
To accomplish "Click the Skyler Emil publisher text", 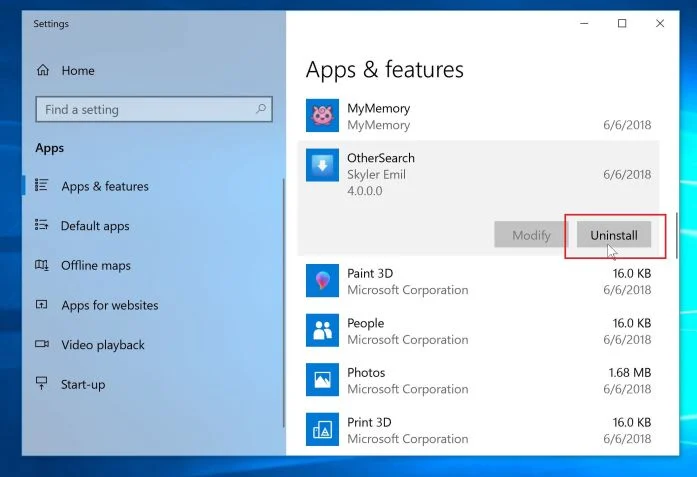I will pos(377,174).
